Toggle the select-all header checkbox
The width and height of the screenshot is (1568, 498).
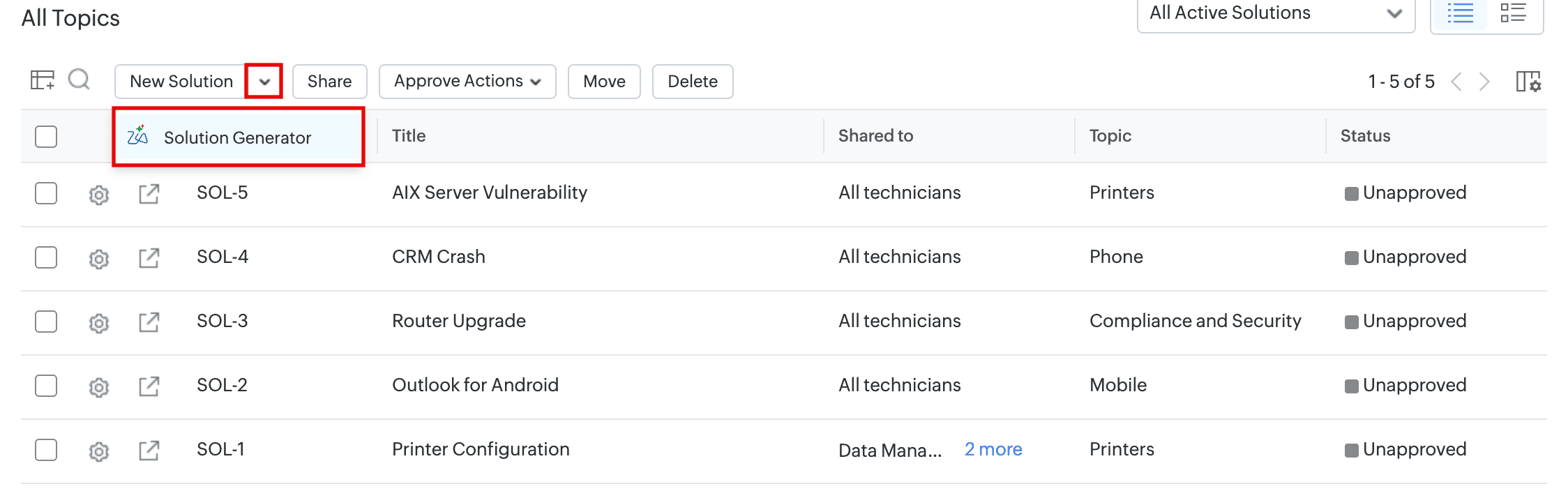[x=46, y=137]
